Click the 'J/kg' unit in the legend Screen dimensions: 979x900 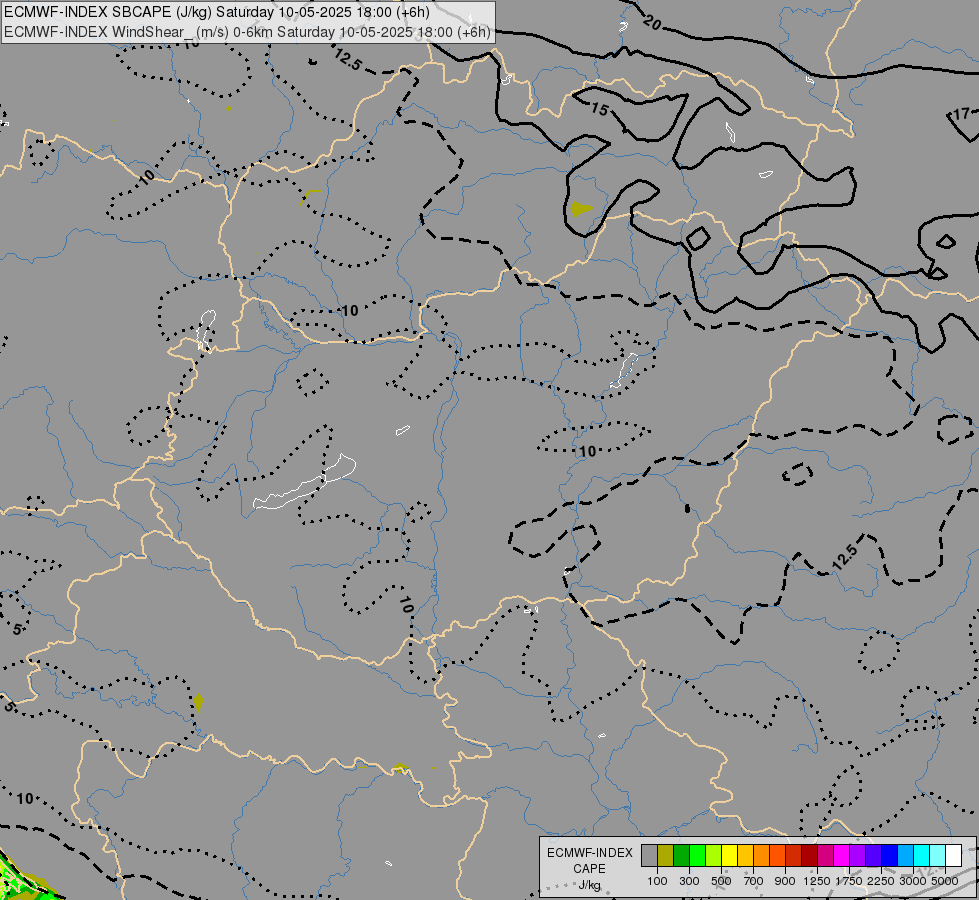589,886
